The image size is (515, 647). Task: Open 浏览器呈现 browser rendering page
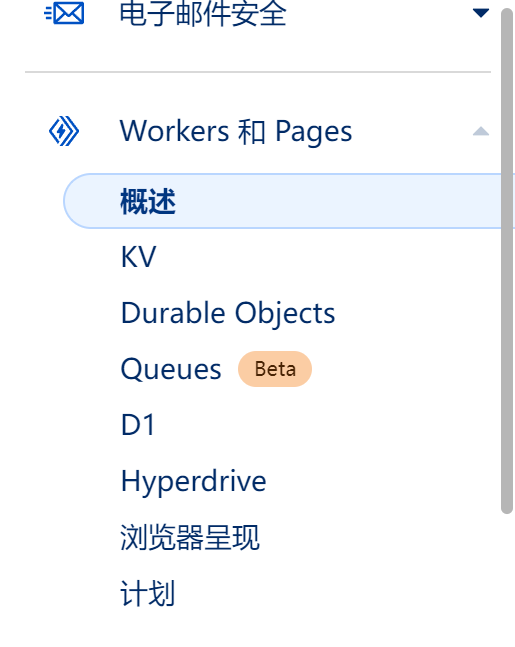tap(190, 537)
